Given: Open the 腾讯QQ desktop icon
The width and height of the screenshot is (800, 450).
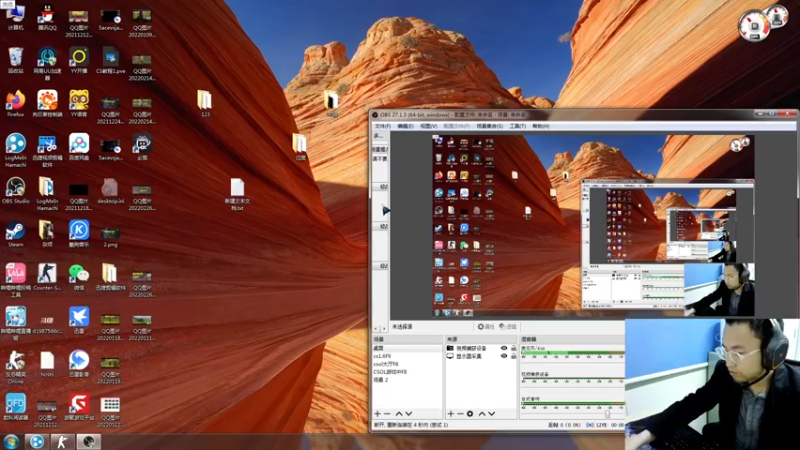Looking at the screenshot, I should (x=47, y=17).
